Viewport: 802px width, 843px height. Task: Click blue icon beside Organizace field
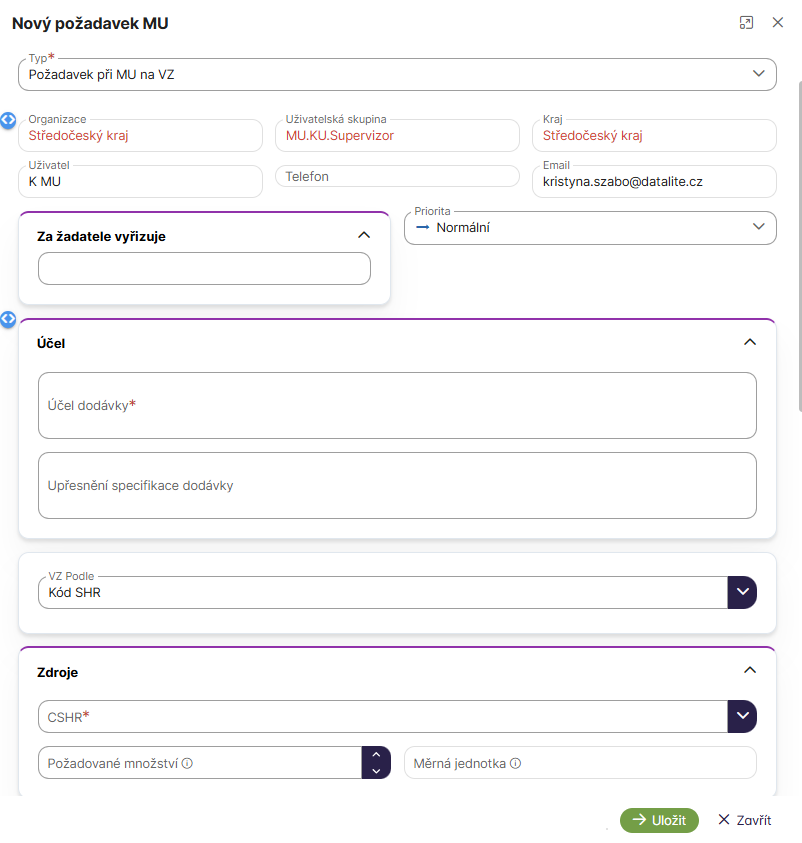[x=8, y=120]
